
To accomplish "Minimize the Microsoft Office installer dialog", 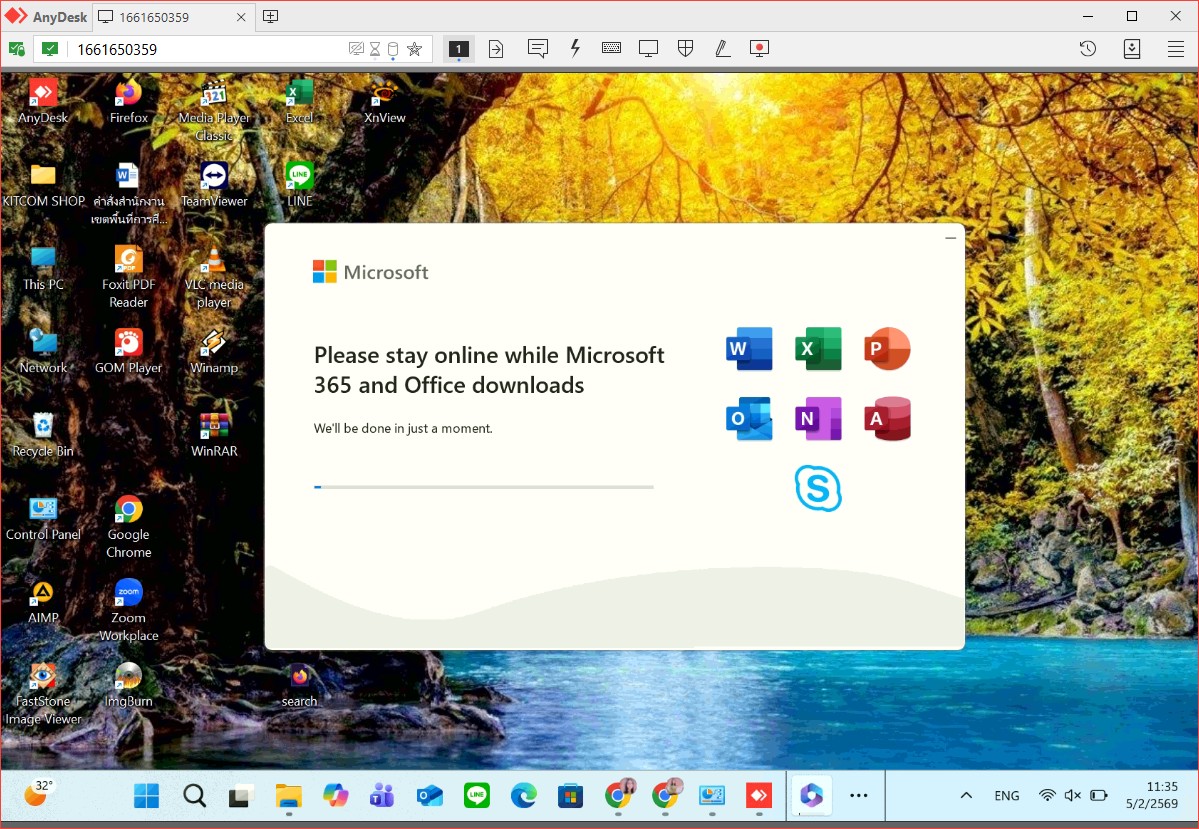I will tap(950, 238).
